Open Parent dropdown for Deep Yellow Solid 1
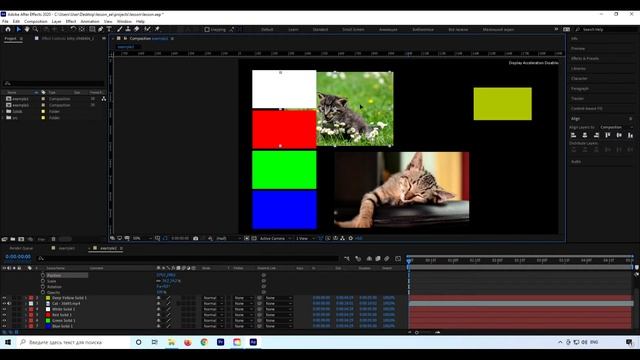Image resolution: width=640 pixels, height=360 pixels. tap(278, 298)
